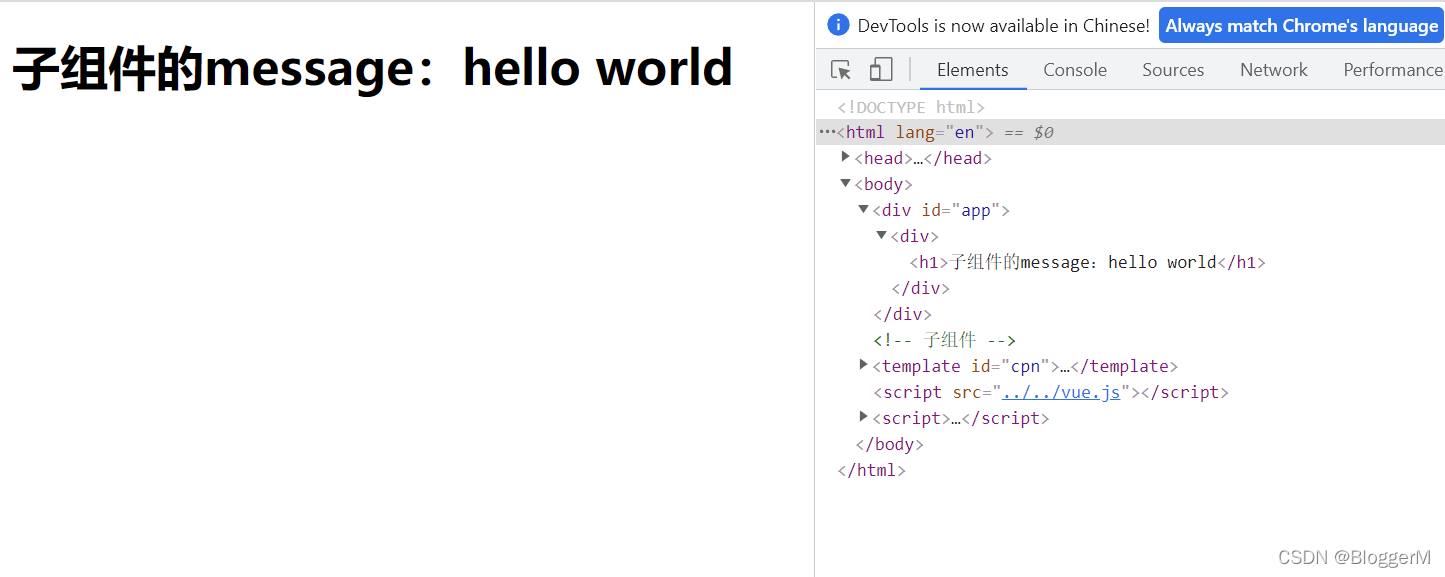Collapse the body element node
Viewport: 1445px width, 577px height.
(846, 183)
